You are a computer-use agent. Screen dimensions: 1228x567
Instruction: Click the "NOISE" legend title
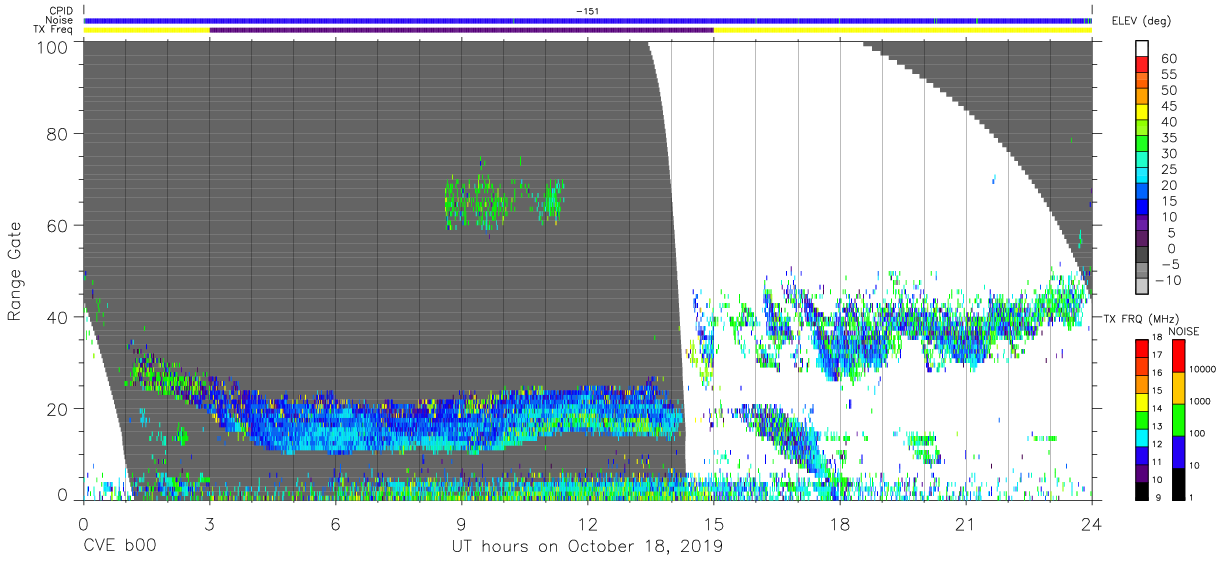[x=1182, y=331]
